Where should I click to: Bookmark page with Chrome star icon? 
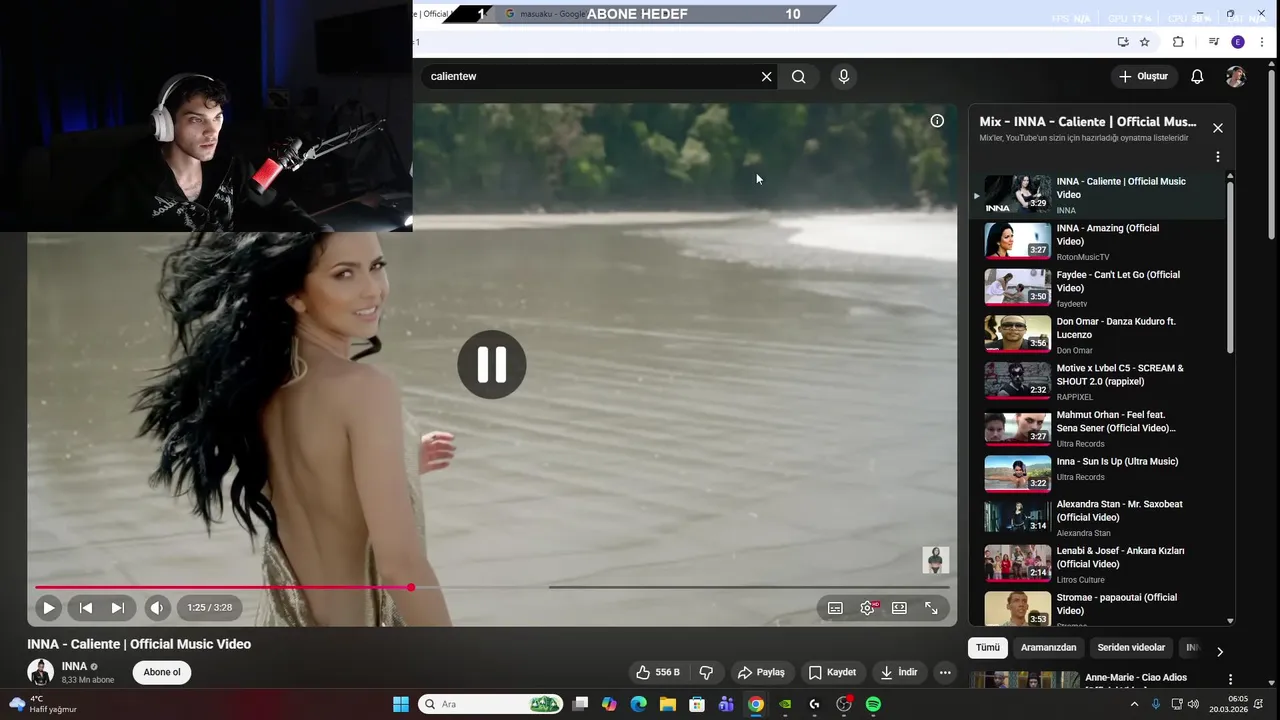[1145, 42]
